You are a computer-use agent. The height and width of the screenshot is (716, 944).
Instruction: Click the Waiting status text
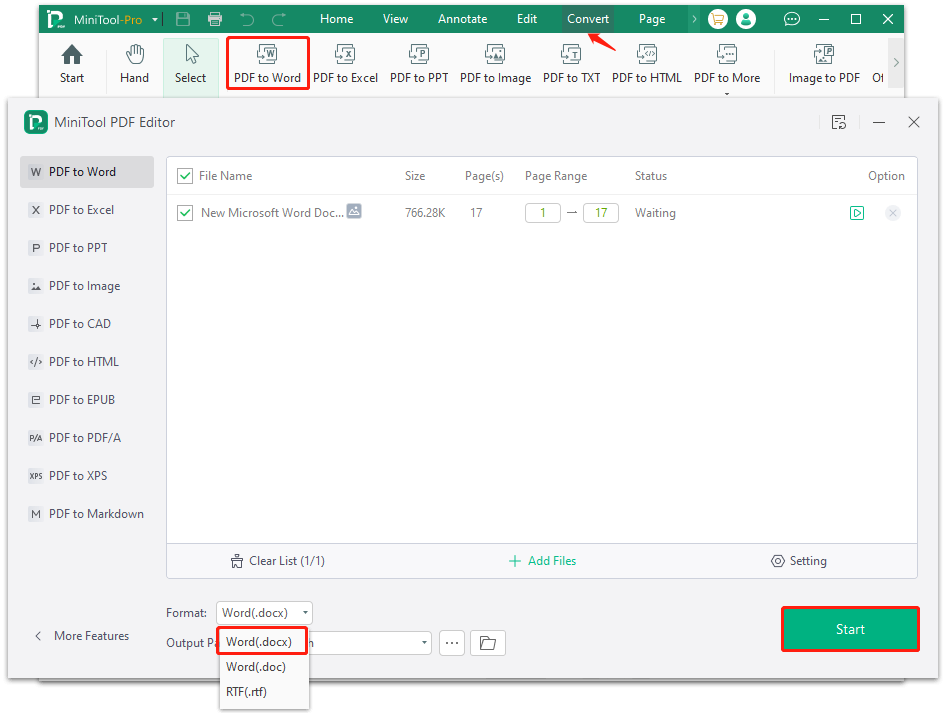click(x=655, y=213)
